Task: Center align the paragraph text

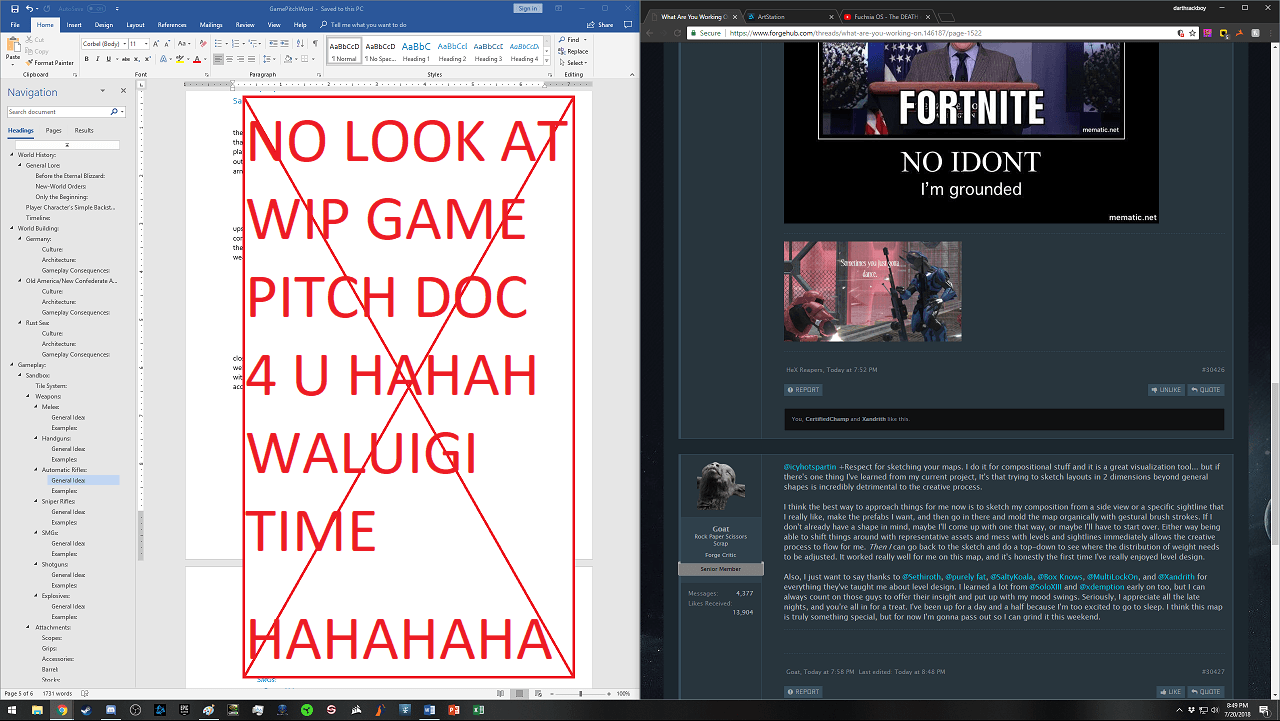Action: point(228,59)
